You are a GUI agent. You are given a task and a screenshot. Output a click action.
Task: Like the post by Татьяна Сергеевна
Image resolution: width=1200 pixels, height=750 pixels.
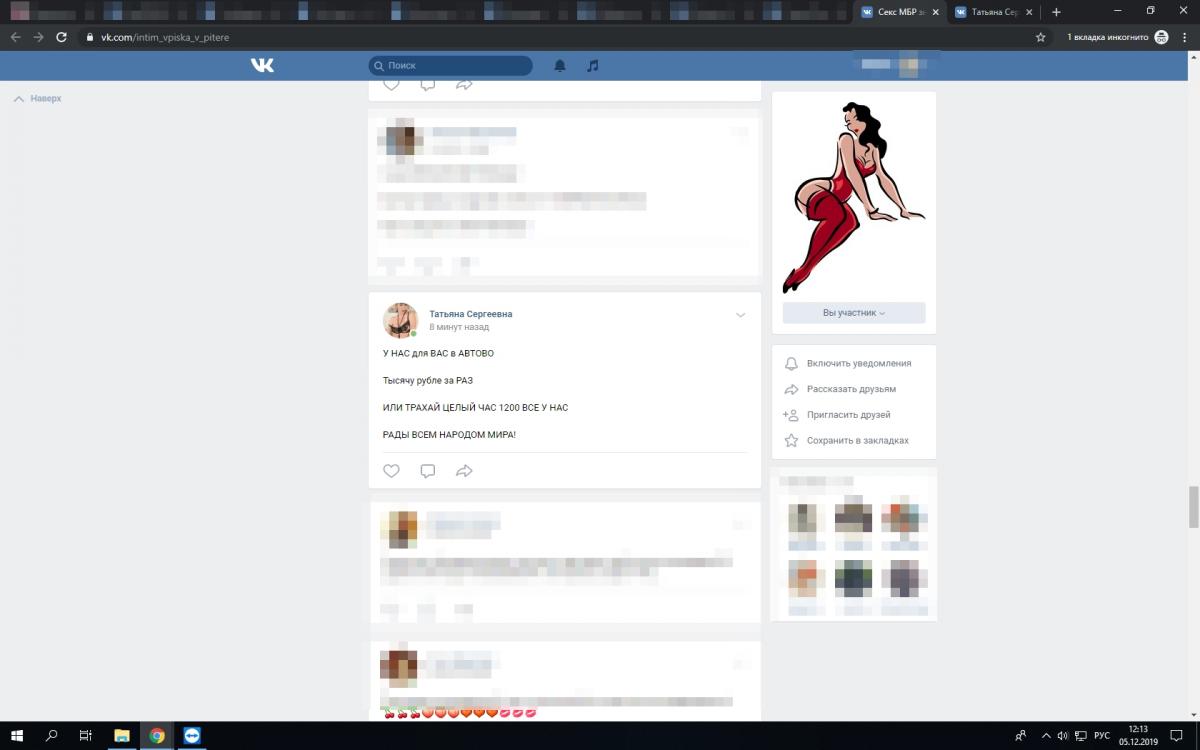click(x=391, y=471)
